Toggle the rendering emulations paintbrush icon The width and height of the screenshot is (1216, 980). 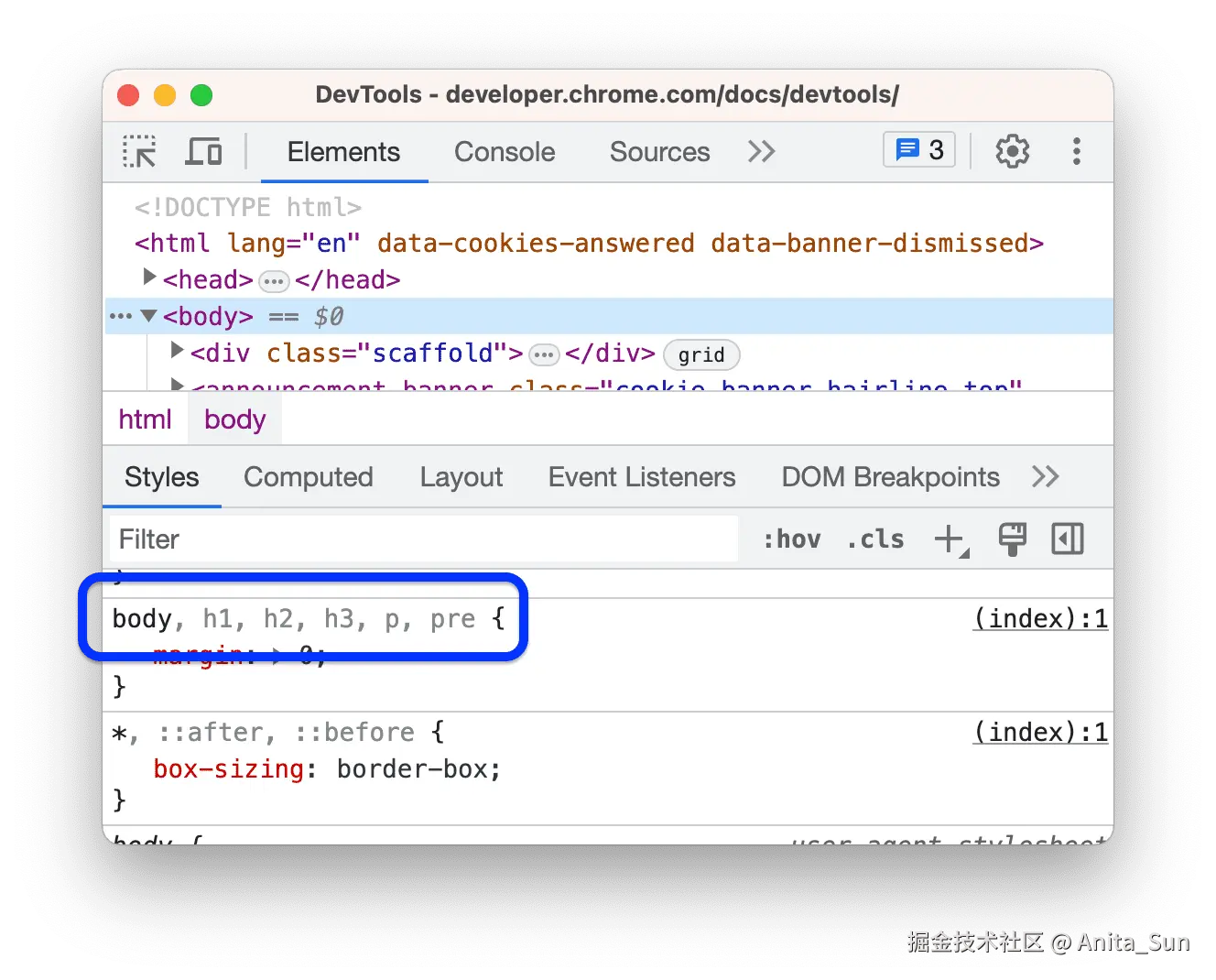pos(1012,539)
